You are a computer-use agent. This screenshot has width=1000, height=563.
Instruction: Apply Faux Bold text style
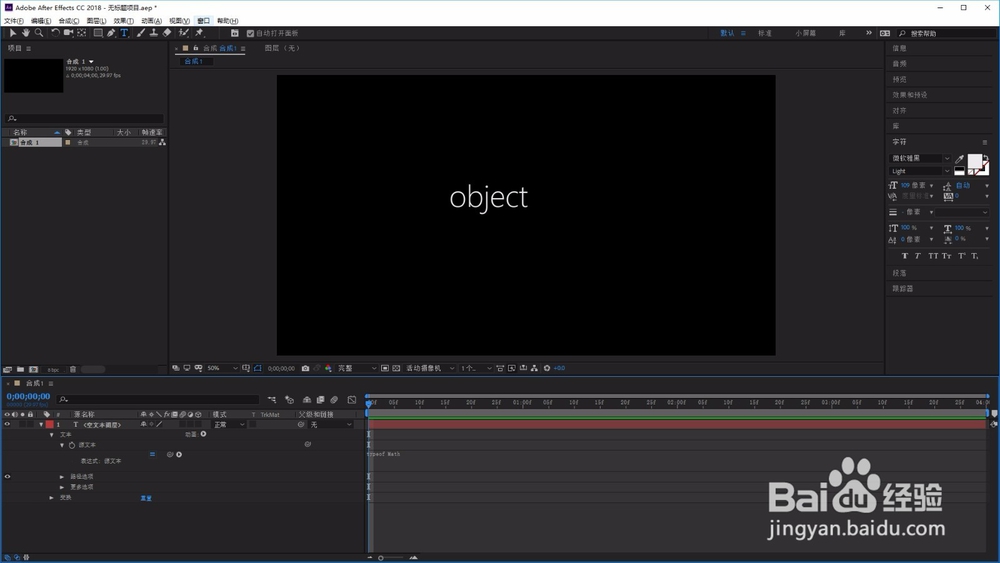coord(904,256)
